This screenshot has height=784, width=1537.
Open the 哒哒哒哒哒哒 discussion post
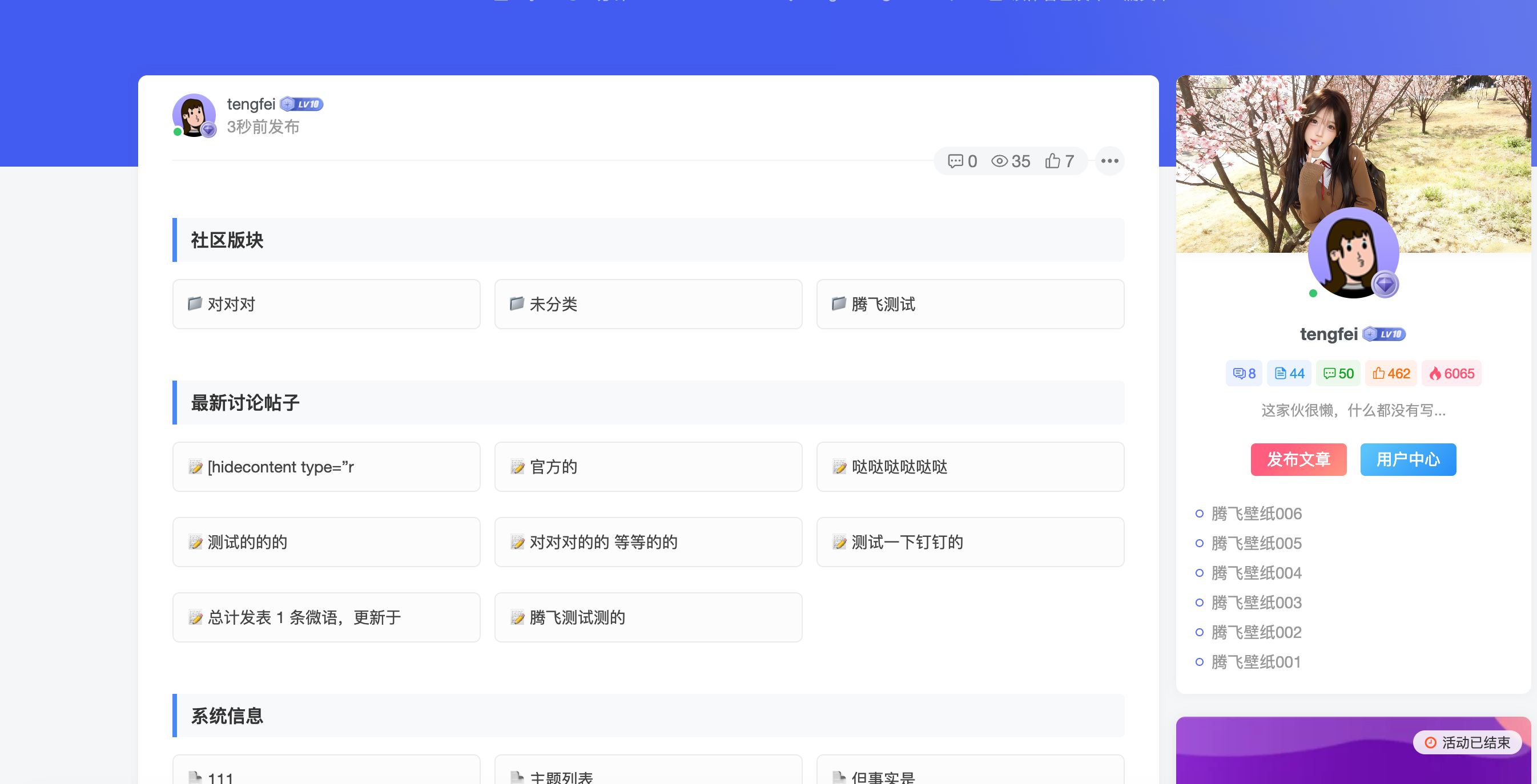click(970, 467)
